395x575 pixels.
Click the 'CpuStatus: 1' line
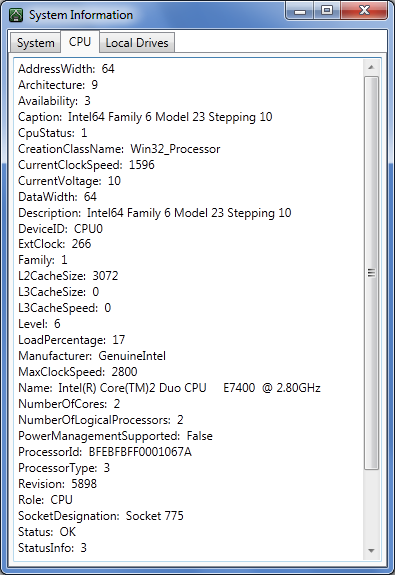coord(53,133)
